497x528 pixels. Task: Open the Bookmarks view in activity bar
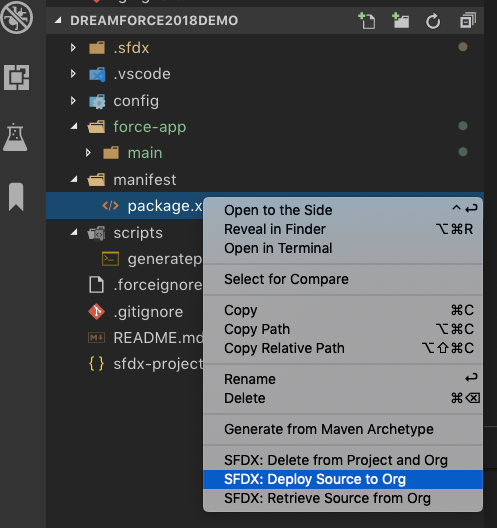pos(16,197)
